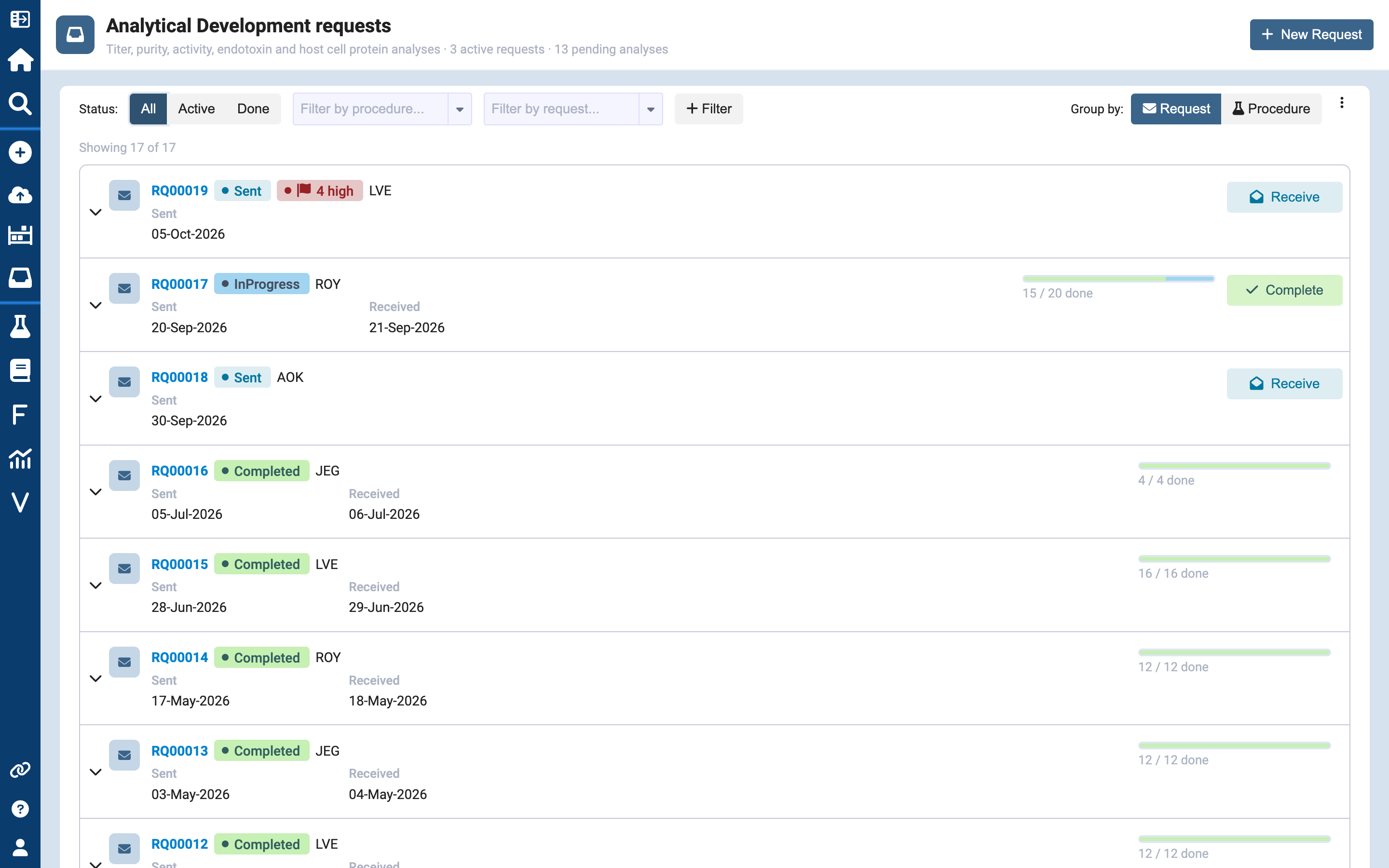The image size is (1389, 868).
Task: Click the RQ00016 4/4 progress bar
Action: point(1235,466)
